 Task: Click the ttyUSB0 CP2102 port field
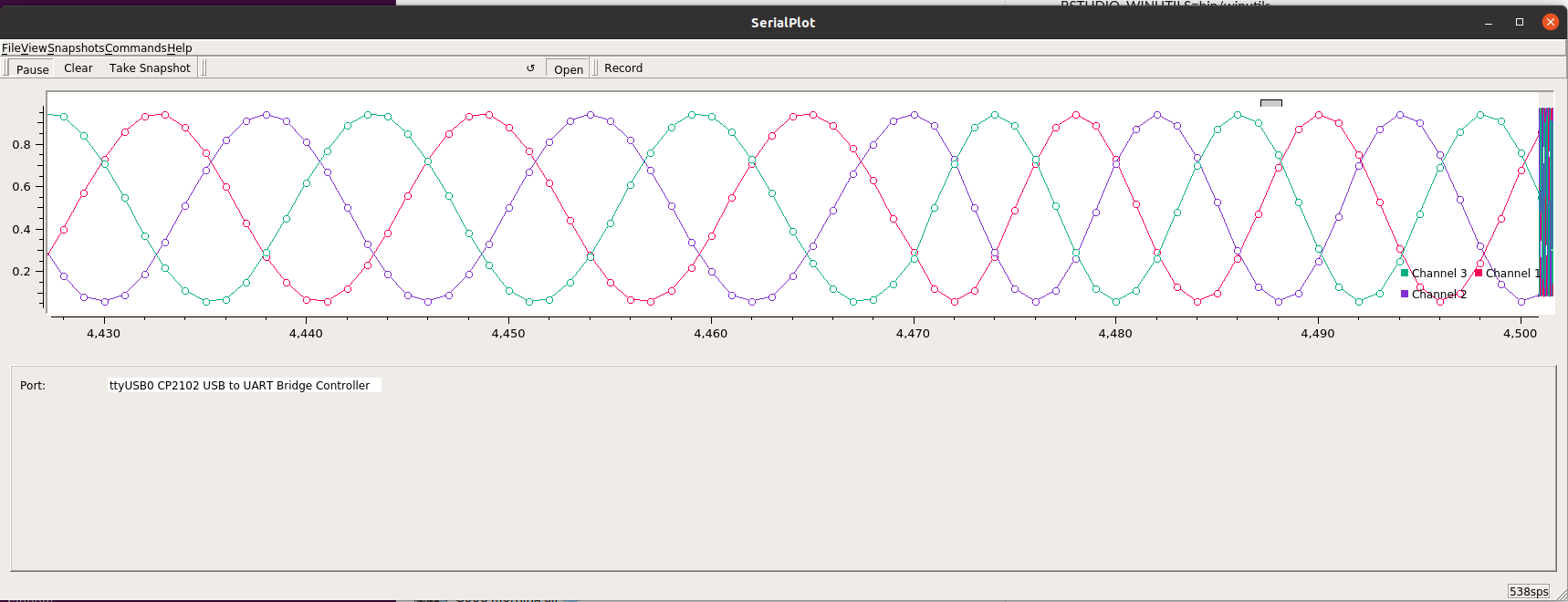tap(244, 386)
